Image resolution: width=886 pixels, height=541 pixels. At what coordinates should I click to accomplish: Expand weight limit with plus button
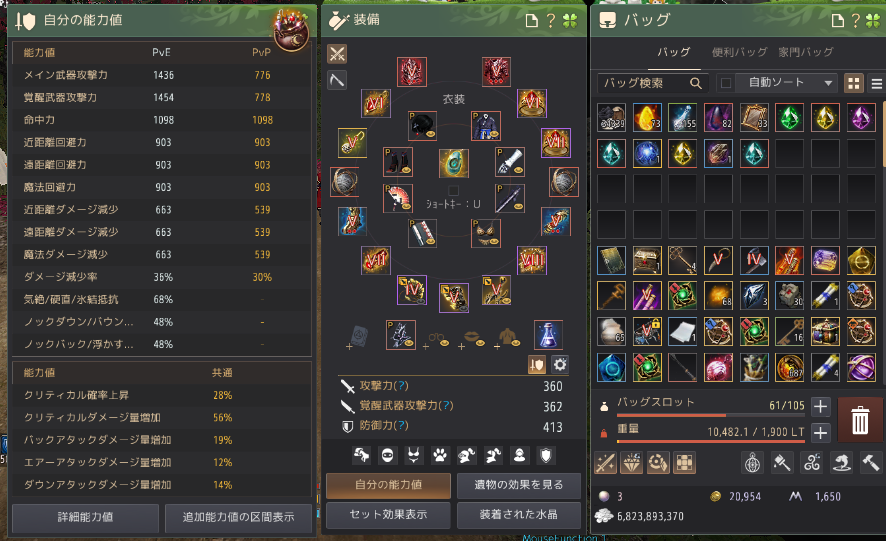pos(820,433)
